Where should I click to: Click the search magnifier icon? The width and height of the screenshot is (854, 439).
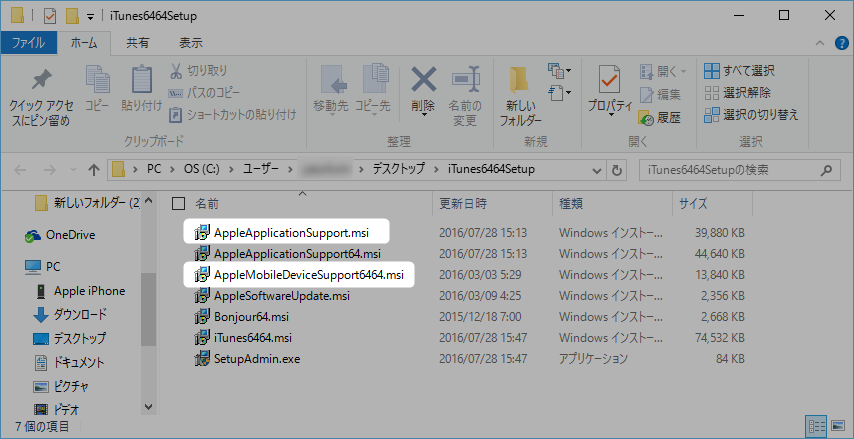826,170
